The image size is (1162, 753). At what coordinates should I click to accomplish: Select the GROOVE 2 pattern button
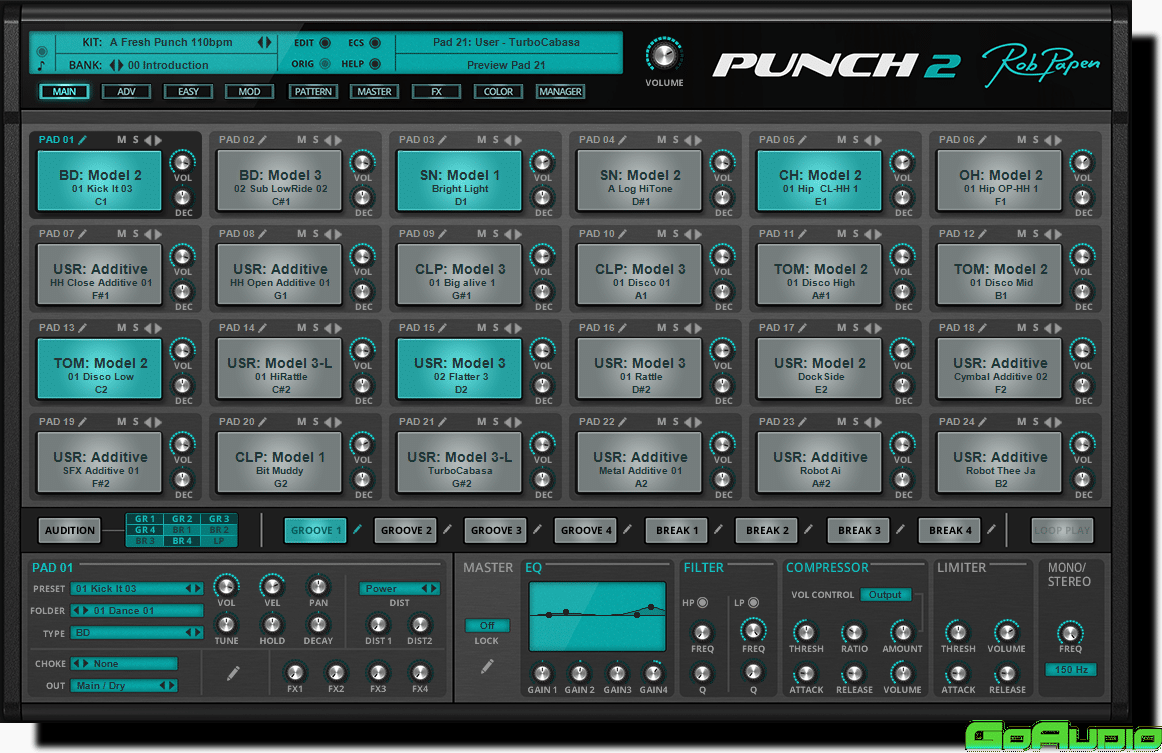(x=406, y=531)
